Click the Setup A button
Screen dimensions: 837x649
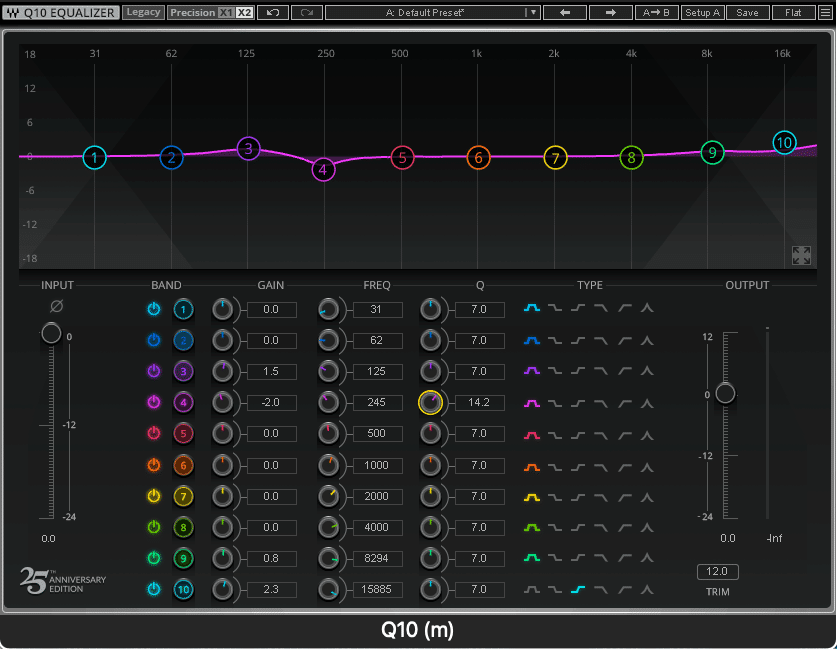point(702,12)
